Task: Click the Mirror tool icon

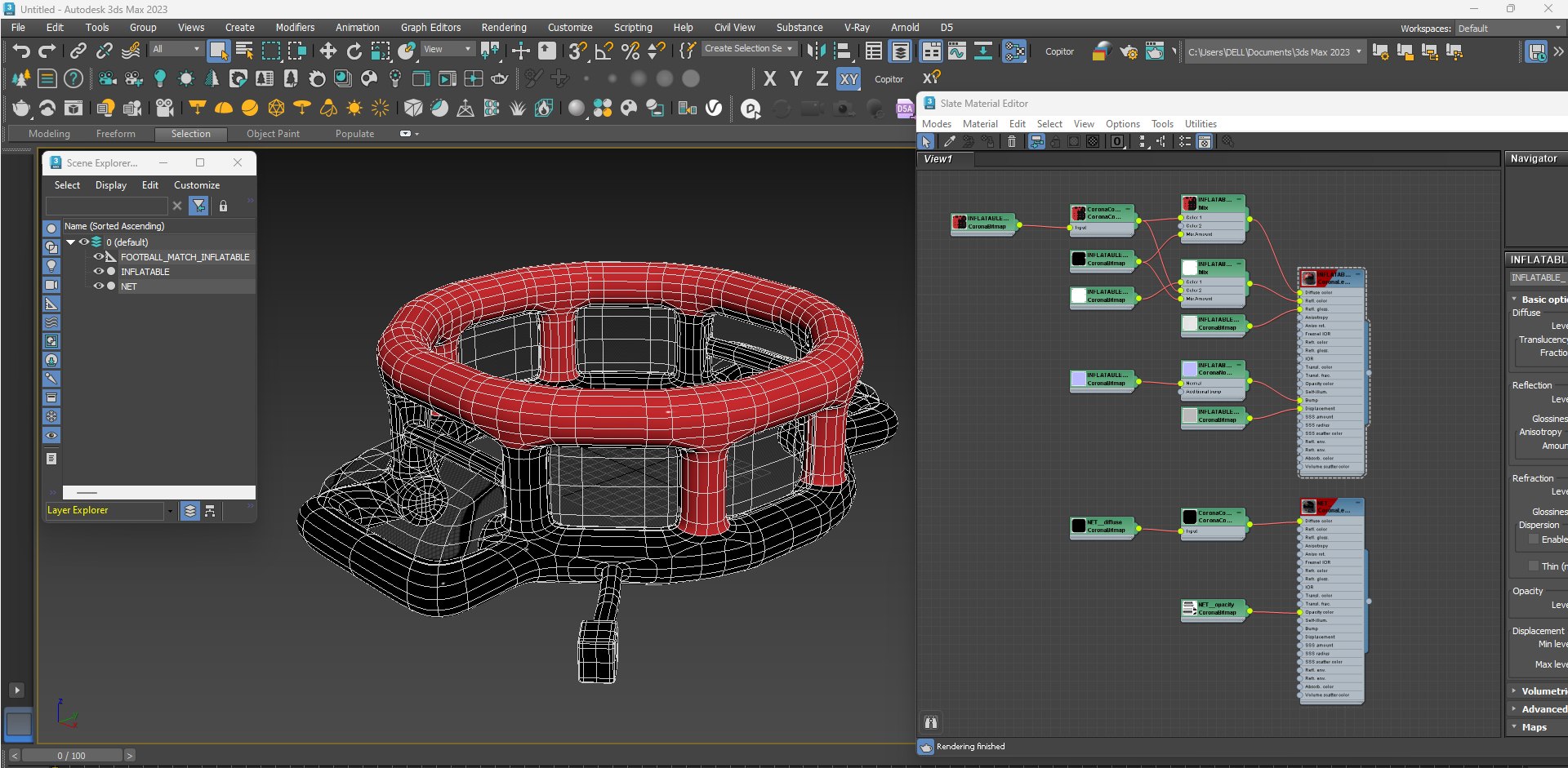Action: pos(816,51)
